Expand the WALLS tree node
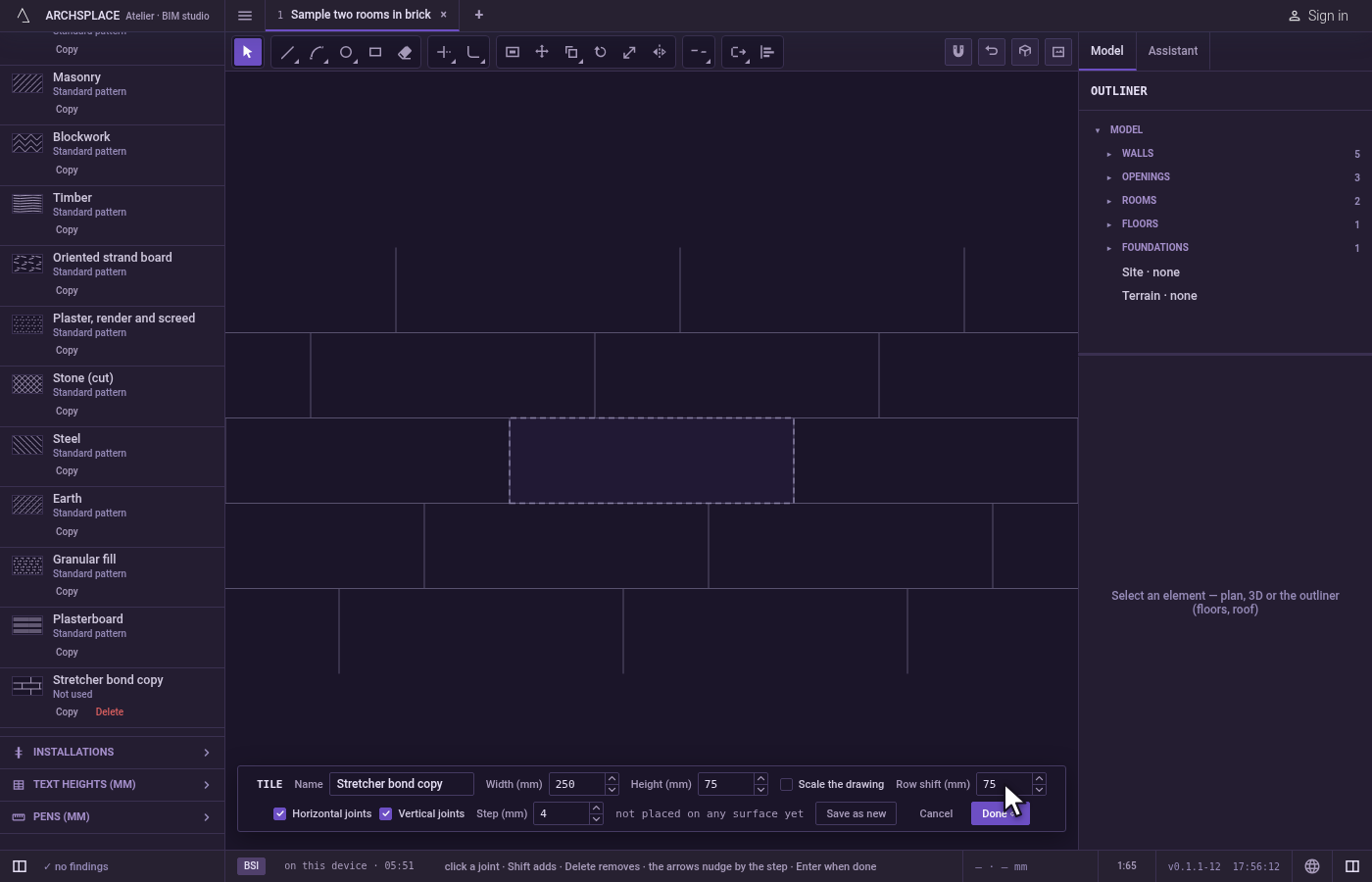This screenshot has height=882, width=1372. coord(1109,154)
